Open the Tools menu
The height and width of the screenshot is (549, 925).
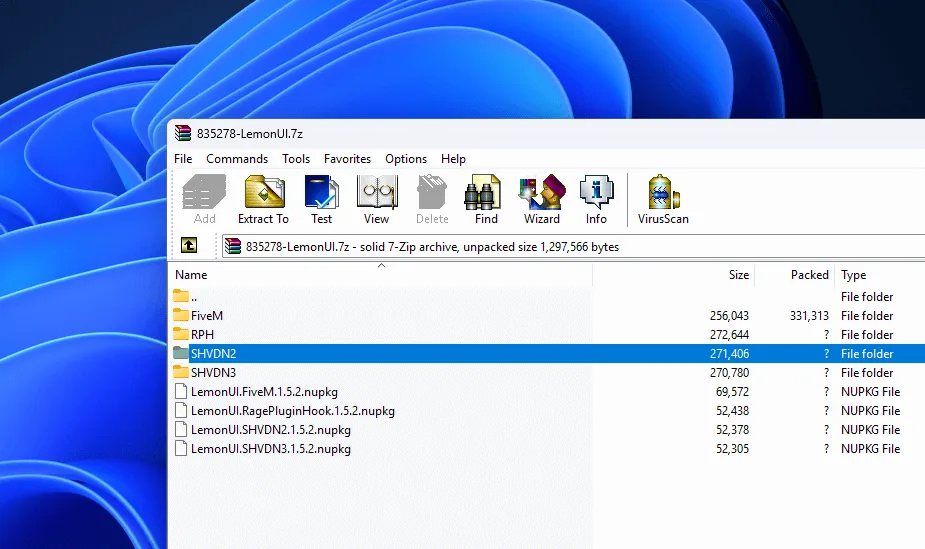tap(296, 159)
